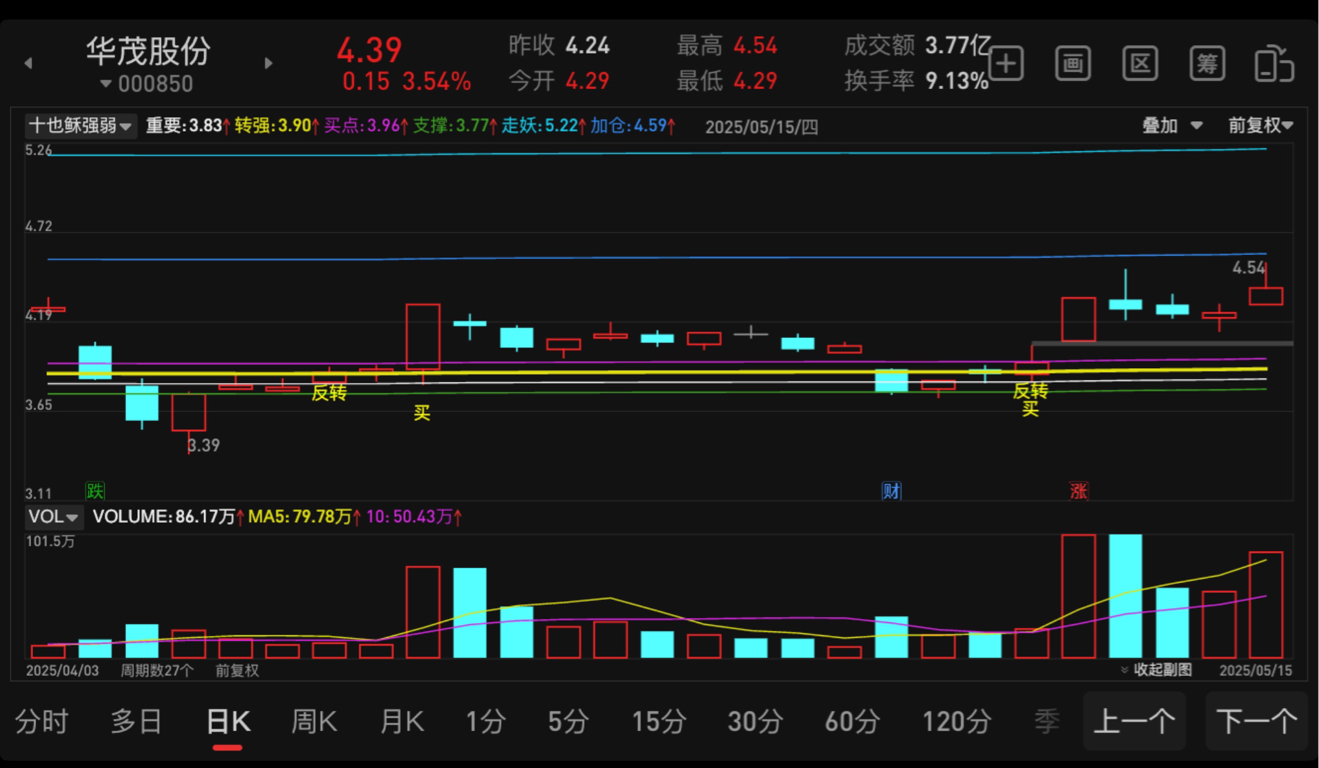Click the 昨收 4.24 value

pos(587,46)
